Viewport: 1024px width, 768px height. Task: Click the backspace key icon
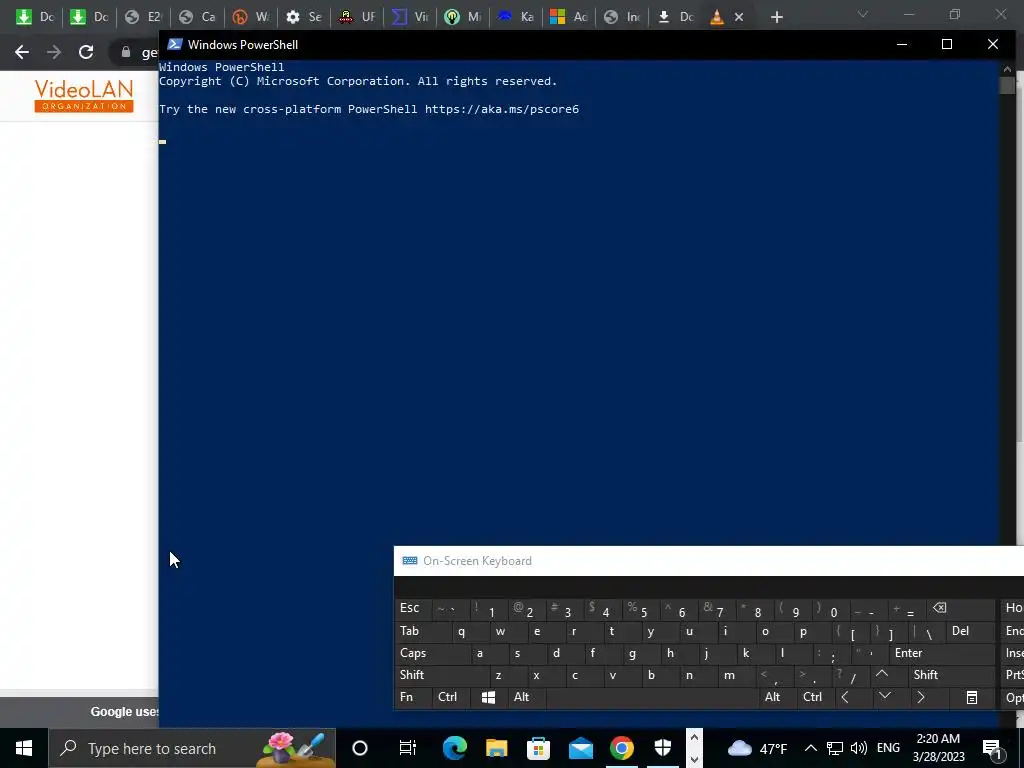940,608
